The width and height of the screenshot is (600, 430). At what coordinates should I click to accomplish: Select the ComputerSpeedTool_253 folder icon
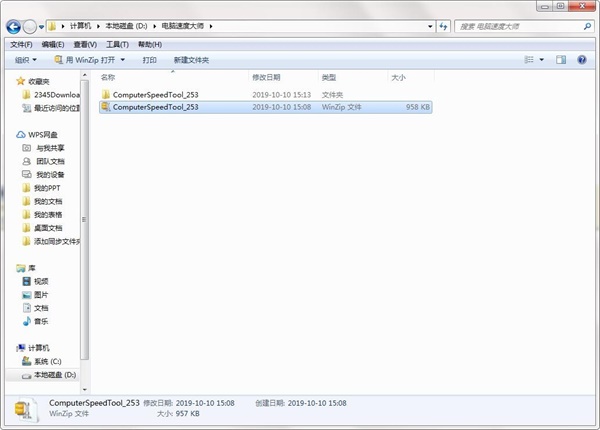tap(106, 94)
